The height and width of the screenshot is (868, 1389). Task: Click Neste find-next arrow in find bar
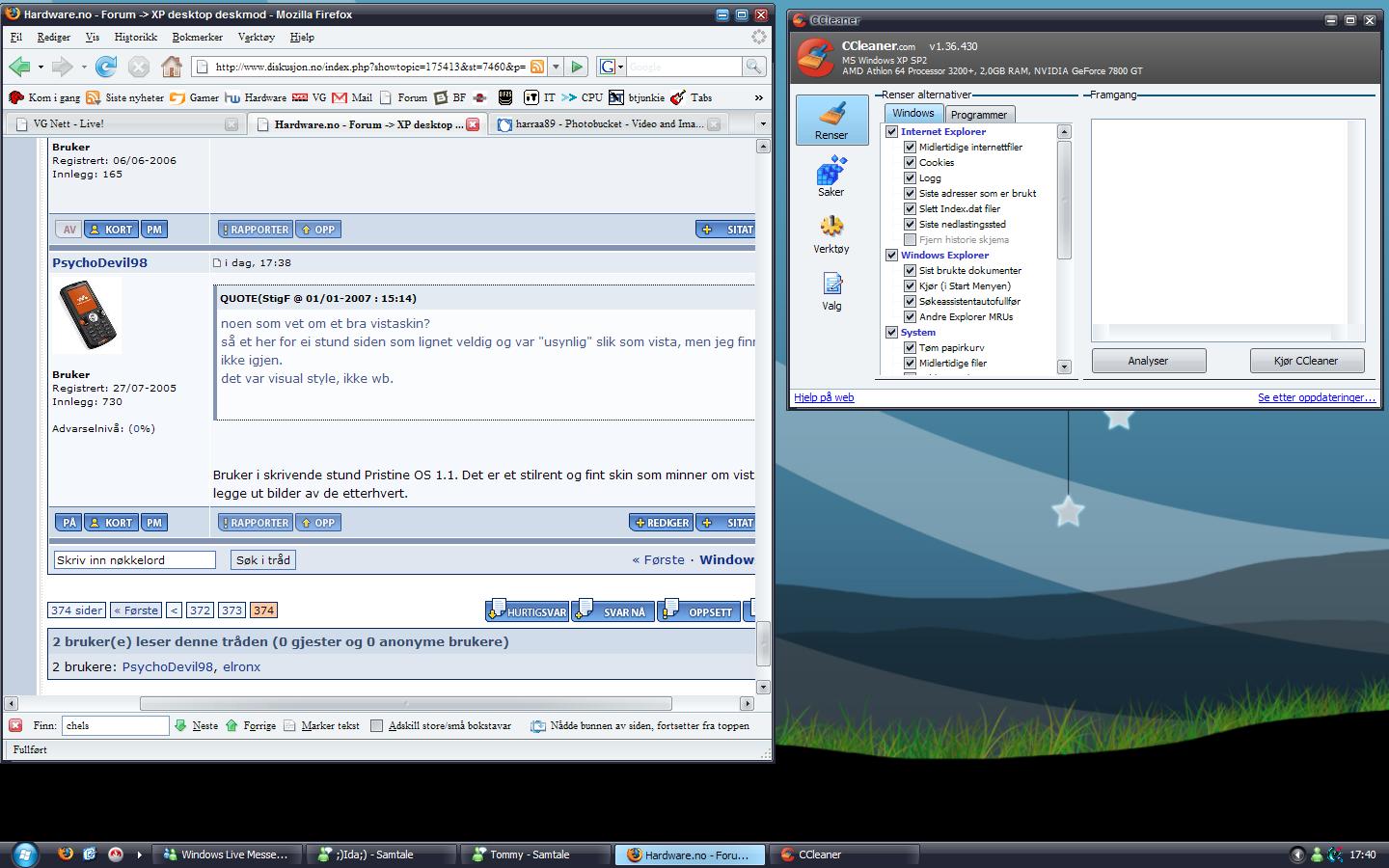(196, 725)
